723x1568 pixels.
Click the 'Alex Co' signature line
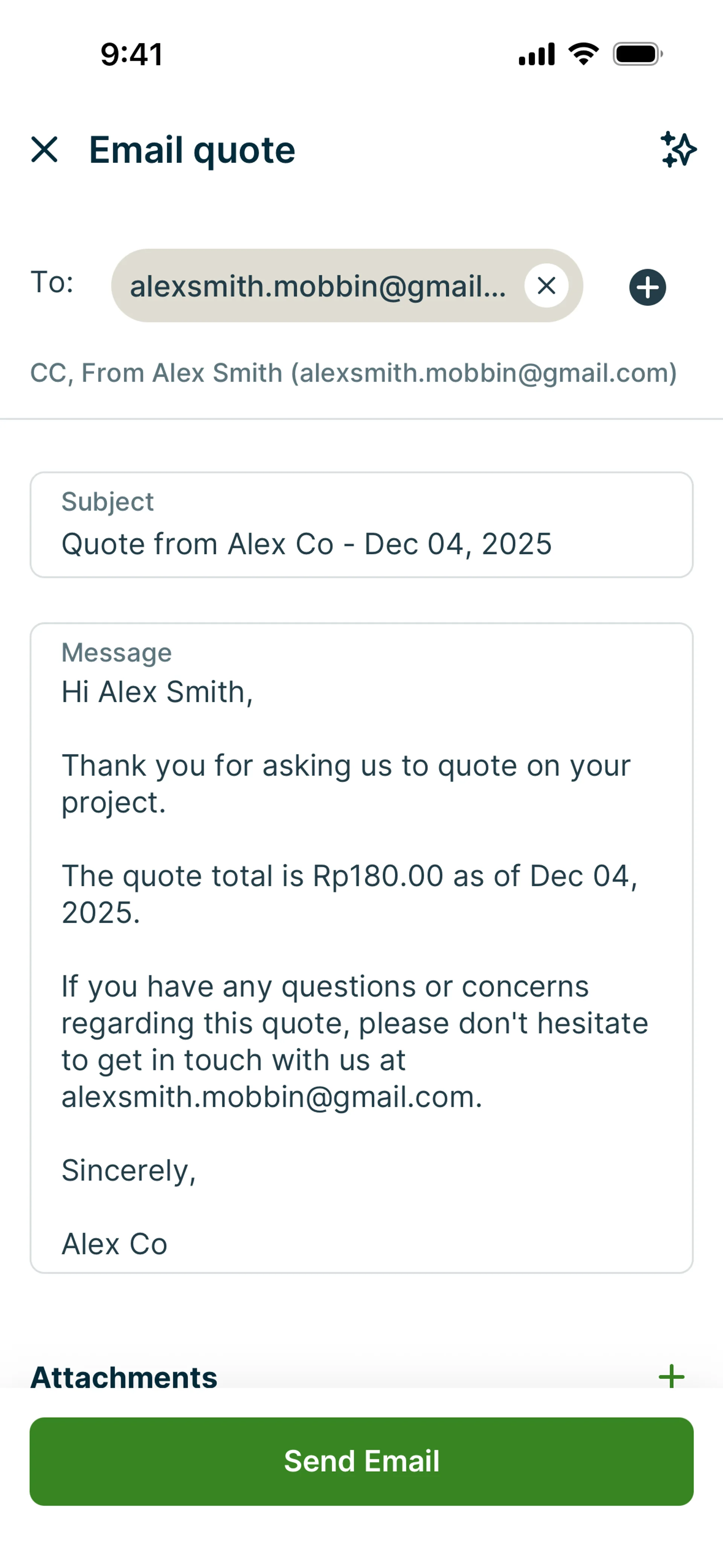114,1244
